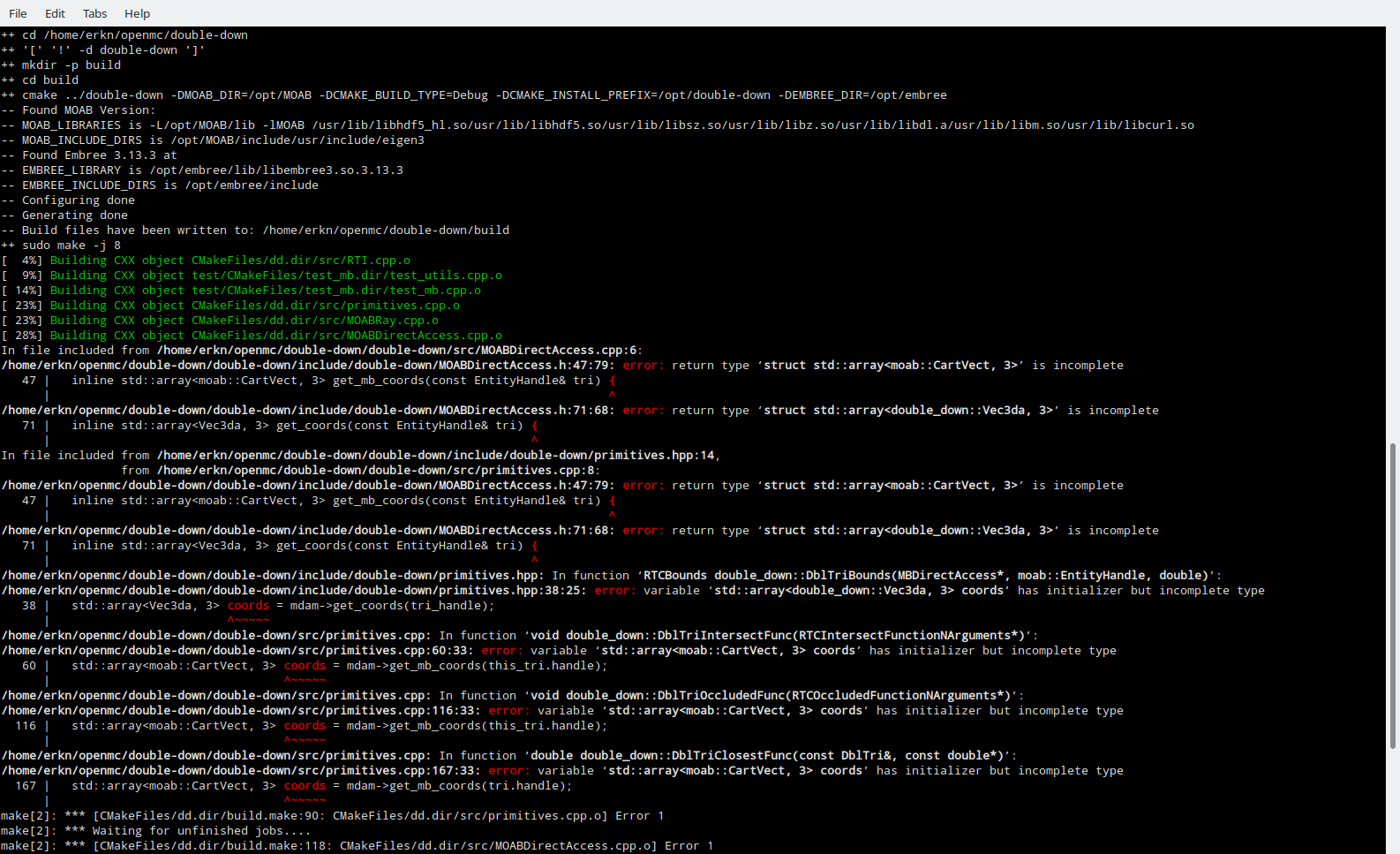This screenshot has width=1400, height=854.
Task: Click the 28% Building MOABDirectAccess.cpp.o line
Action: [x=252, y=336]
